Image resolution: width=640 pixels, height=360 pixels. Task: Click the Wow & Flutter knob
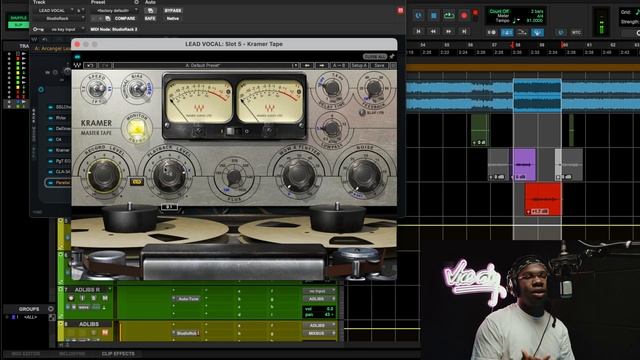click(x=299, y=176)
